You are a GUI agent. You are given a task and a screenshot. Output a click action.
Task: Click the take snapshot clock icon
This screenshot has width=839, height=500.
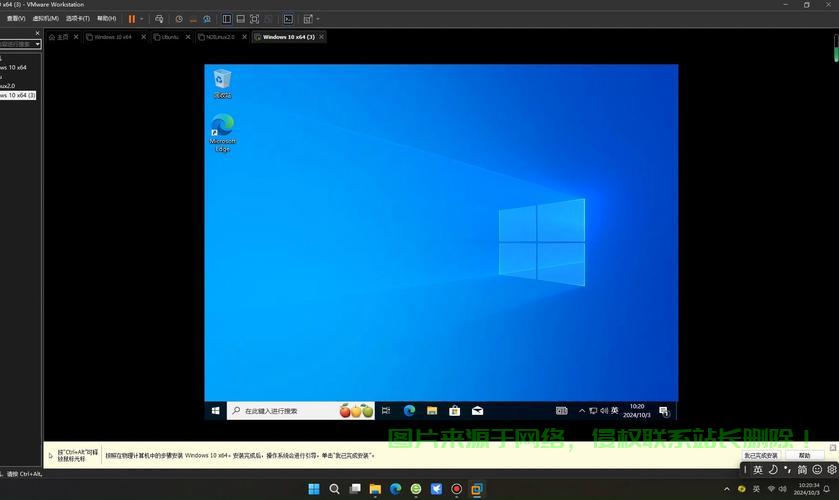(179, 18)
